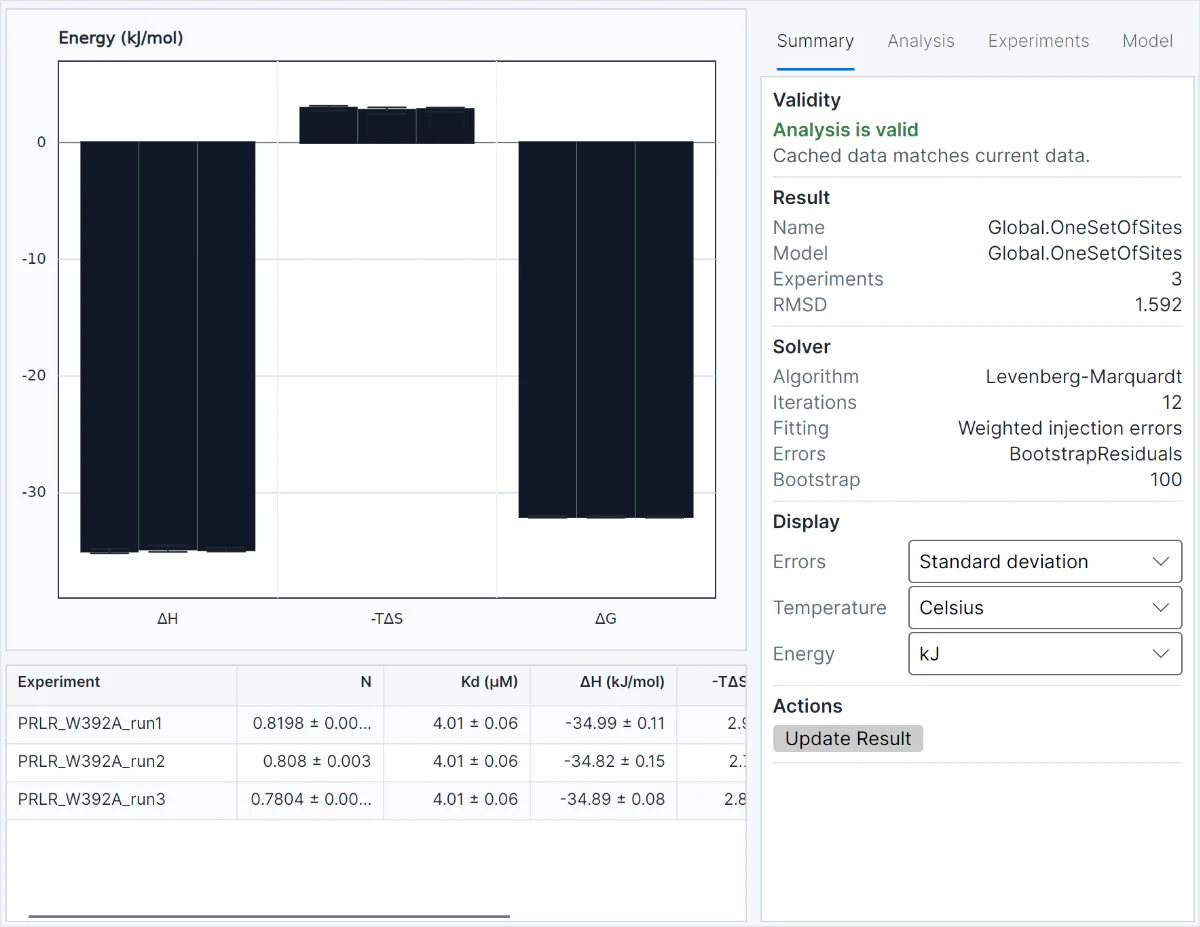
Task: Click 'Cached data matches current data.' text
Action: coord(931,156)
